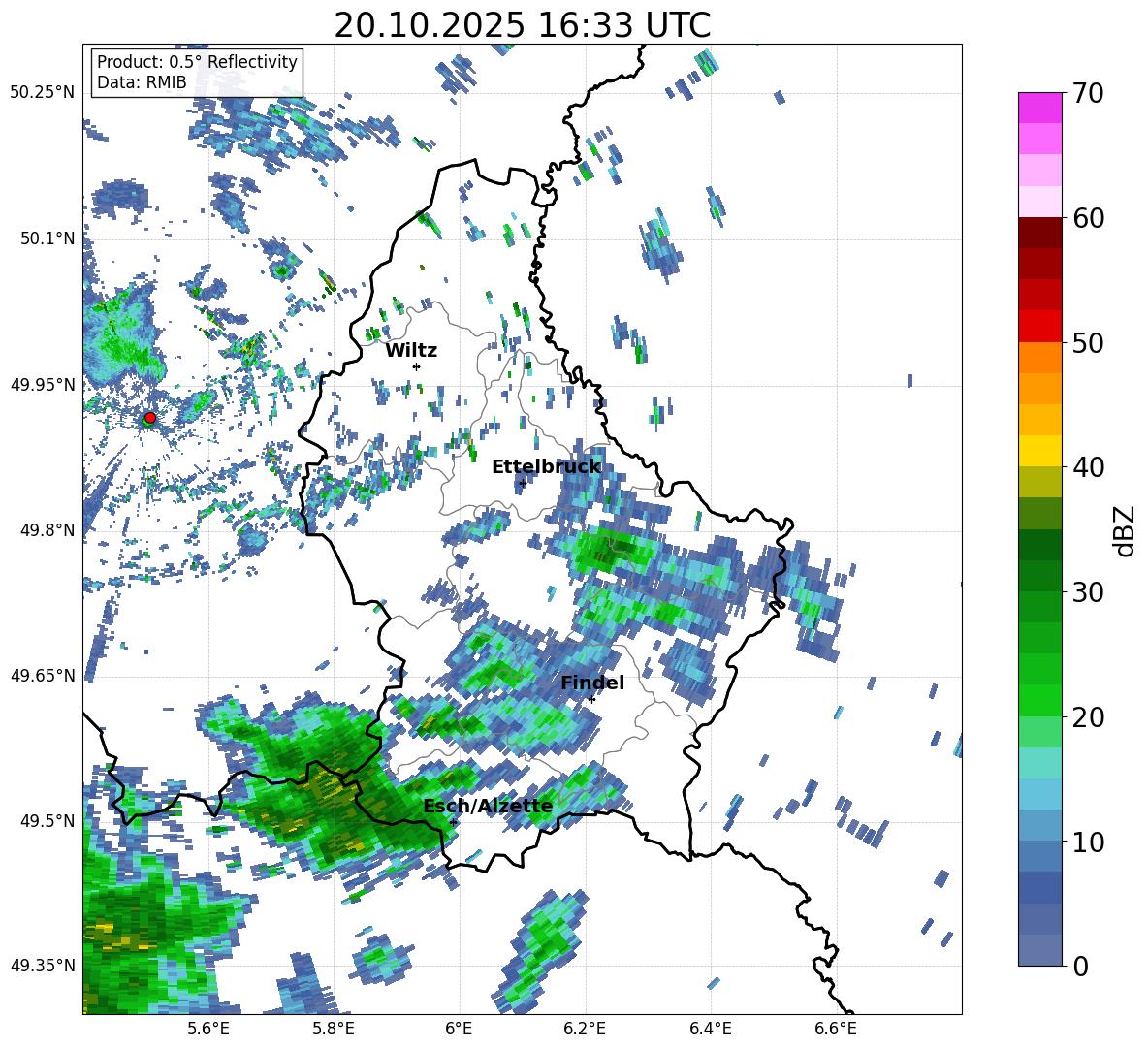This screenshot has width=1148, height=1048.
Task: Click the 5.8°E longitude label
Action: (x=334, y=1029)
